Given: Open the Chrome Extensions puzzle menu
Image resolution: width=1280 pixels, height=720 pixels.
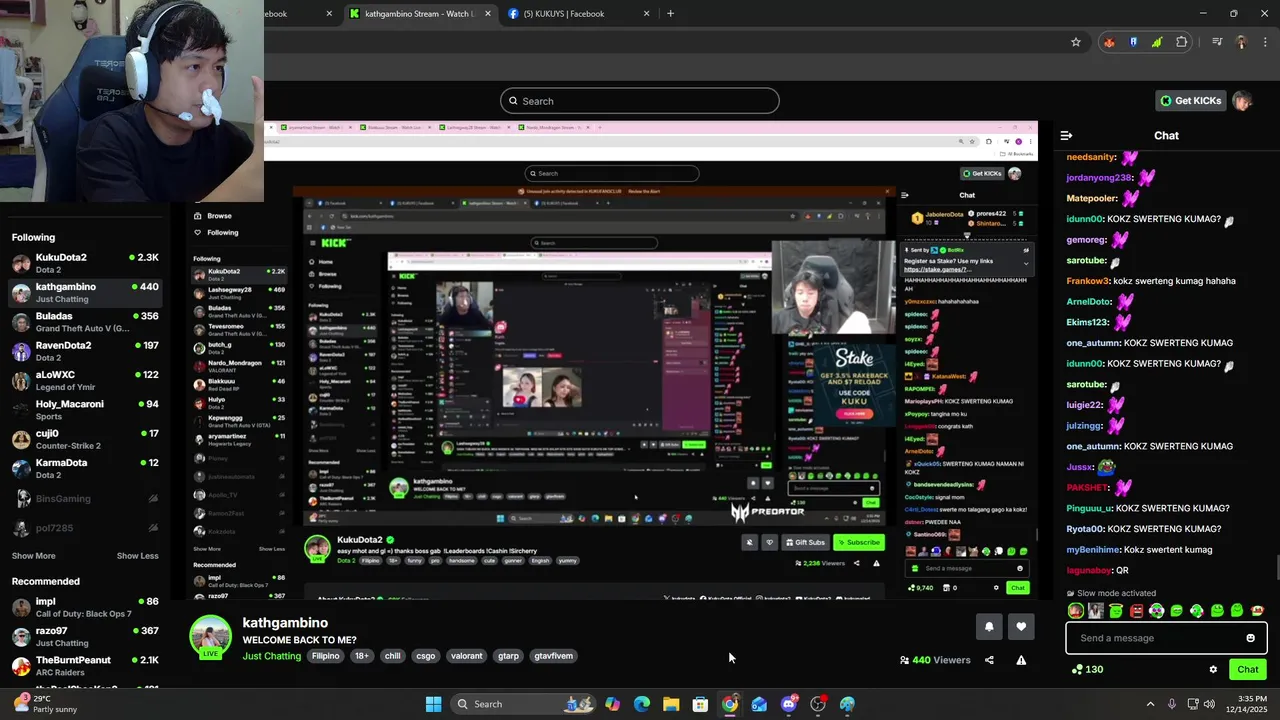Looking at the screenshot, I should (1182, 42).
